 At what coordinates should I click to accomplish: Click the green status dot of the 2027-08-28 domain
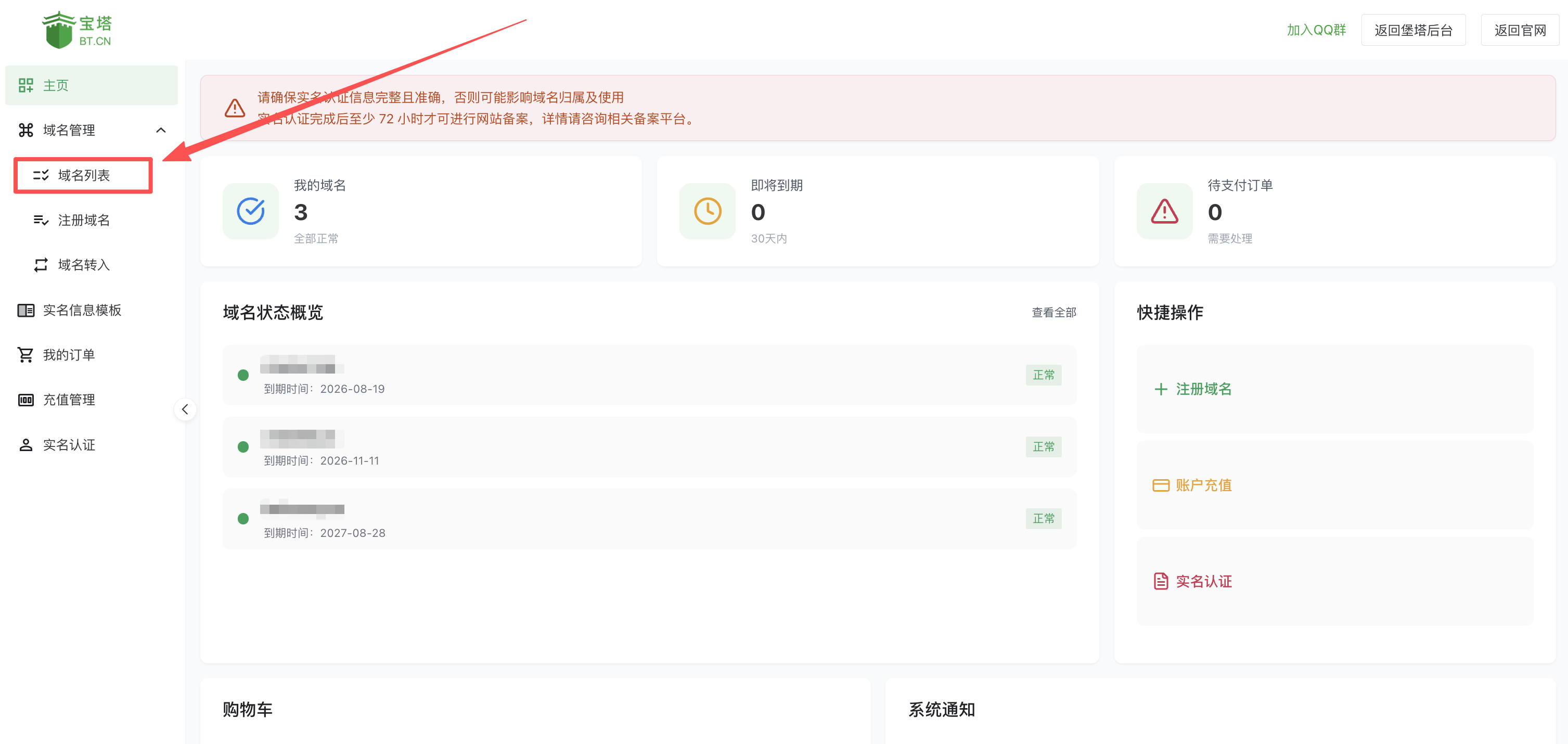tap(243, 519)
